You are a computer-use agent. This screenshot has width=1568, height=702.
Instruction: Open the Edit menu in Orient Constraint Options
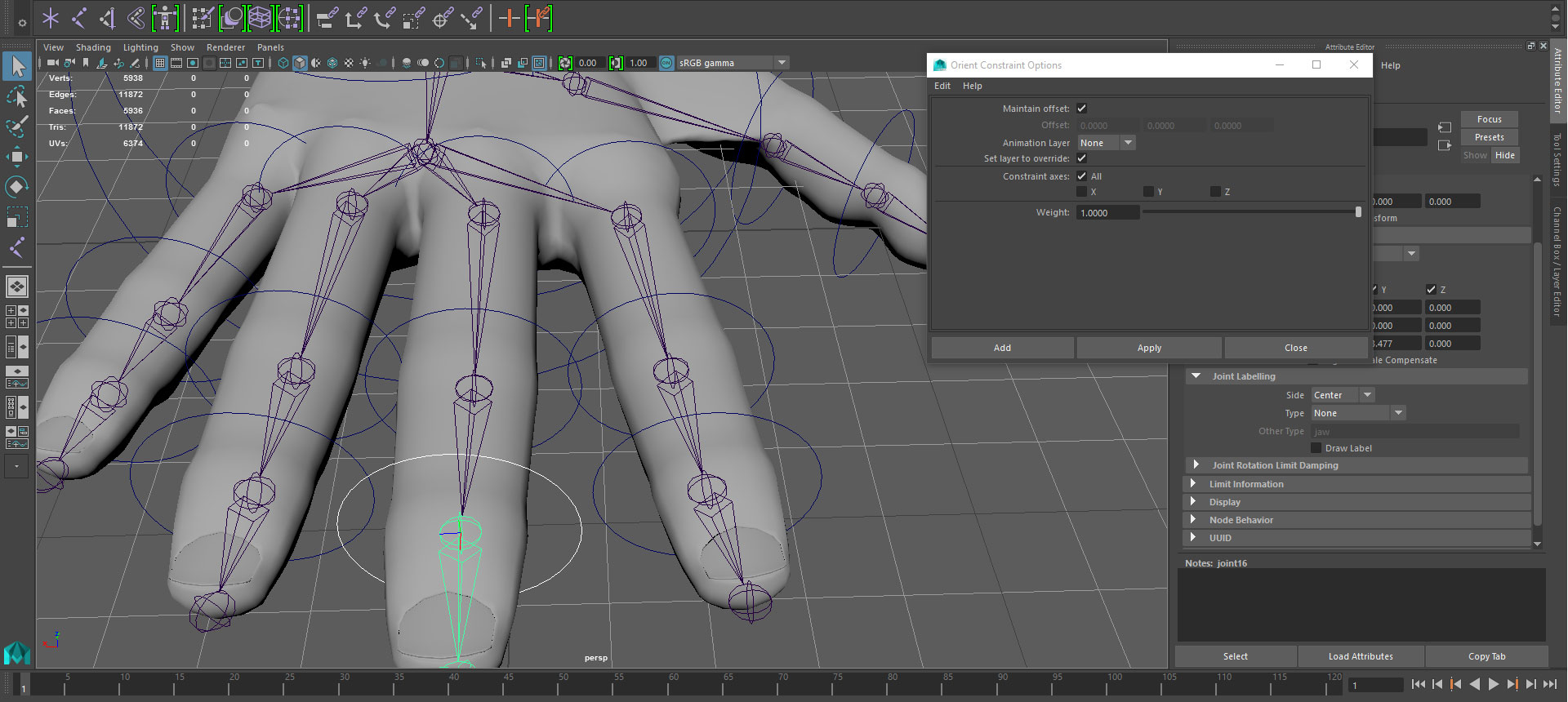[942, 86]
